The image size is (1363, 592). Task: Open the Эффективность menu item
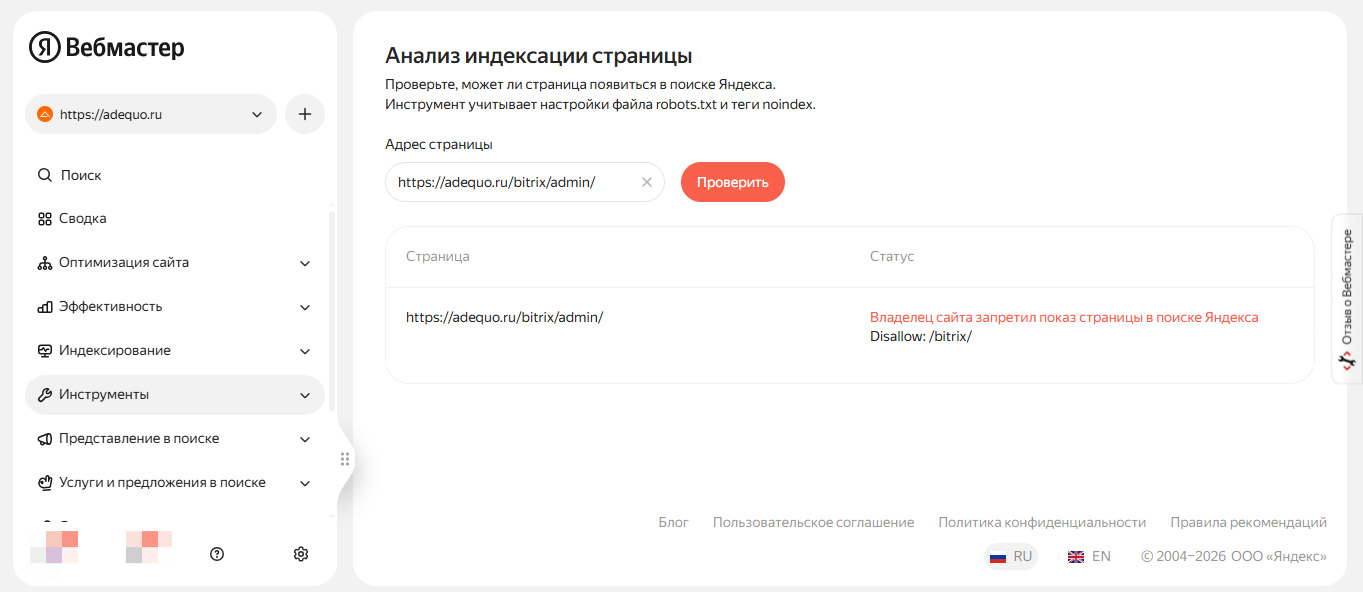175,307
